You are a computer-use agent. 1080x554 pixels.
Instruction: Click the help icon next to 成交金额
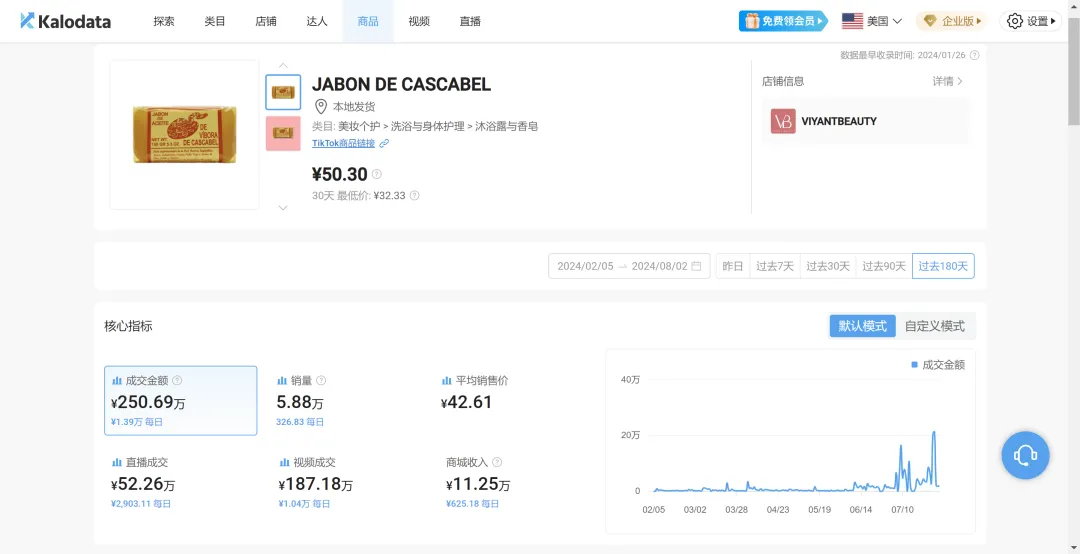tap(177, 381)
